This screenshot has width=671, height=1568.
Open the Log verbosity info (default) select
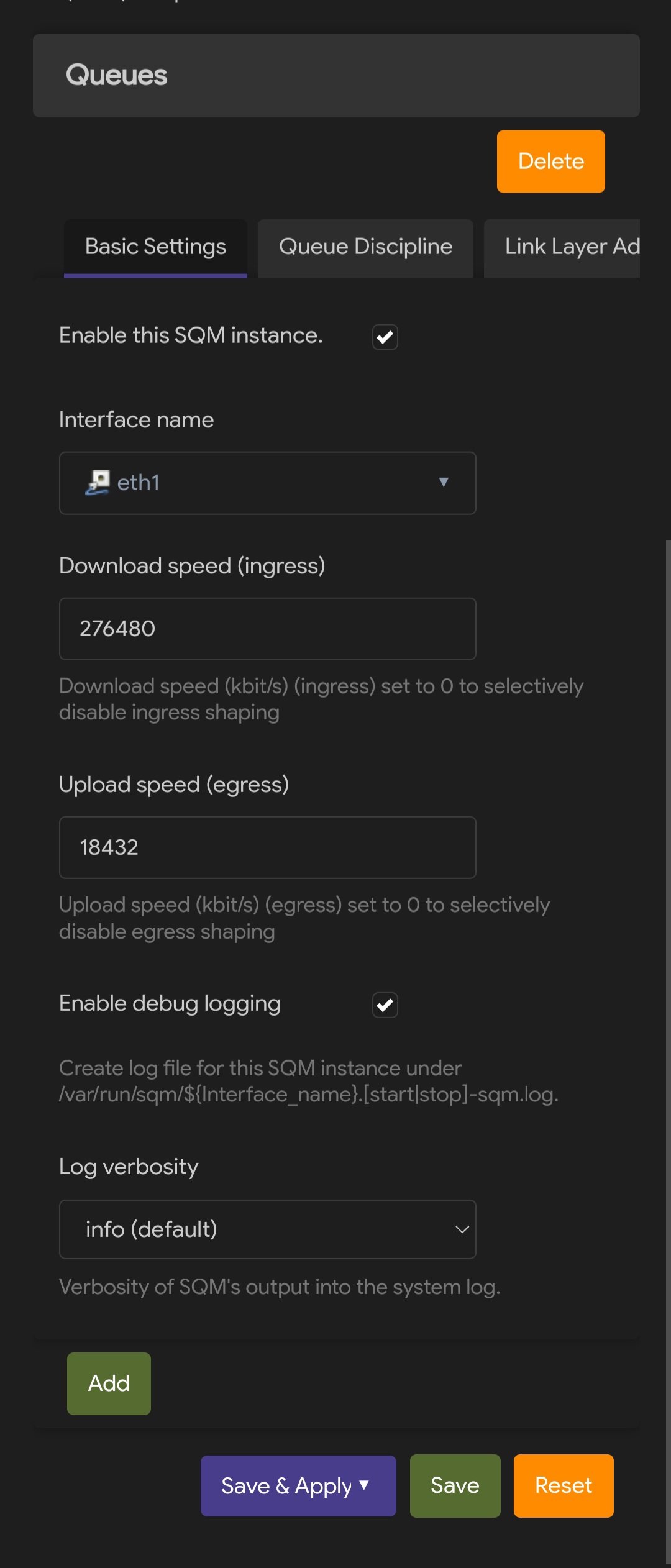click(267, 1229)
